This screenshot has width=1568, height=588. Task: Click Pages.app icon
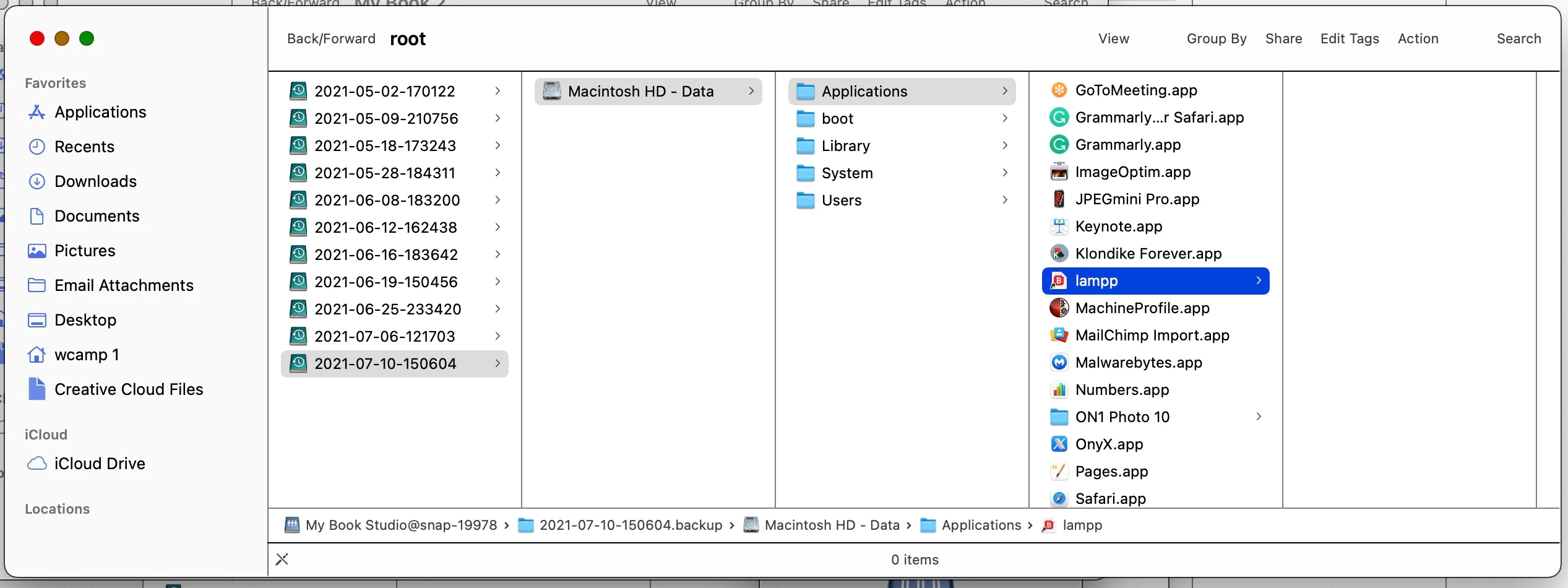pos(1059,472)
